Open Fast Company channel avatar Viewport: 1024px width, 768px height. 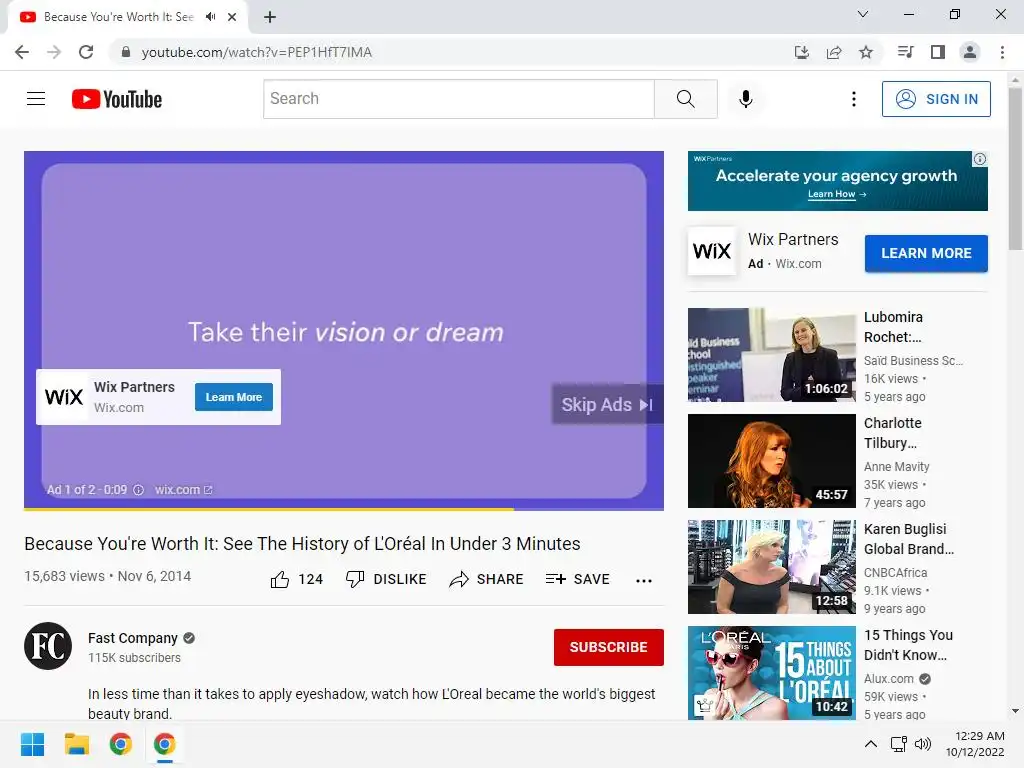pyautogui.click(x=48, y=646)
